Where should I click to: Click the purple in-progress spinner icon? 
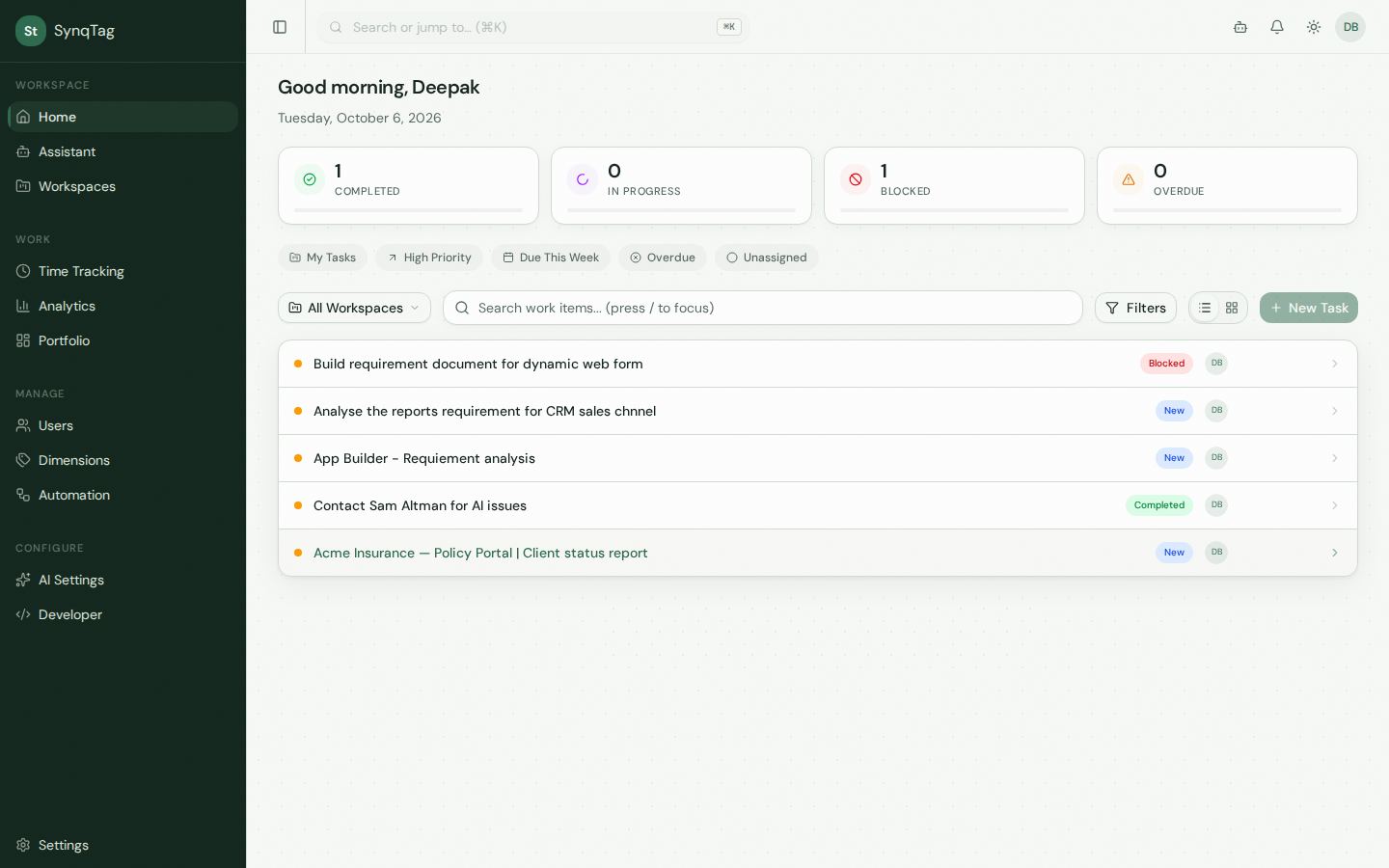click(x=583, y=179)
